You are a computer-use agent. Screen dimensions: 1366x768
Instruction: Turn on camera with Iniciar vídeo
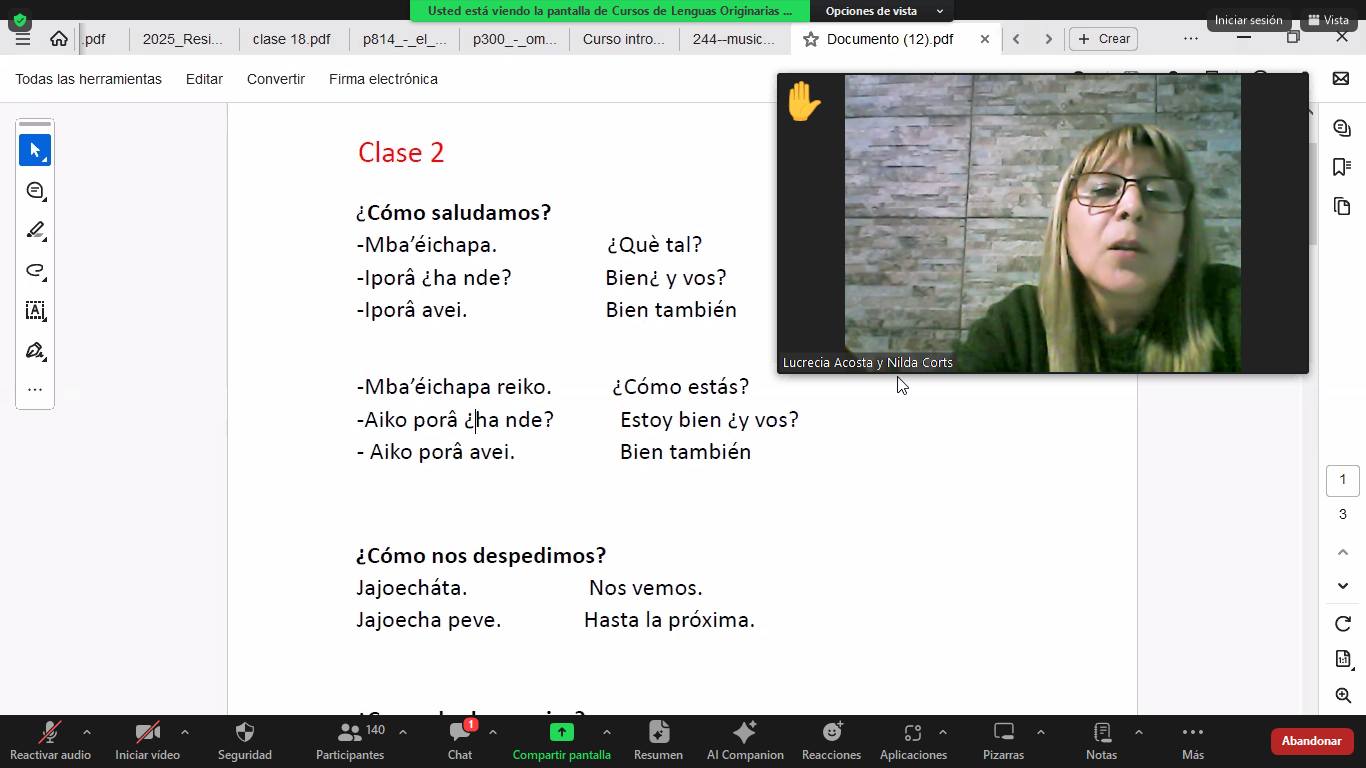[147, 741]
